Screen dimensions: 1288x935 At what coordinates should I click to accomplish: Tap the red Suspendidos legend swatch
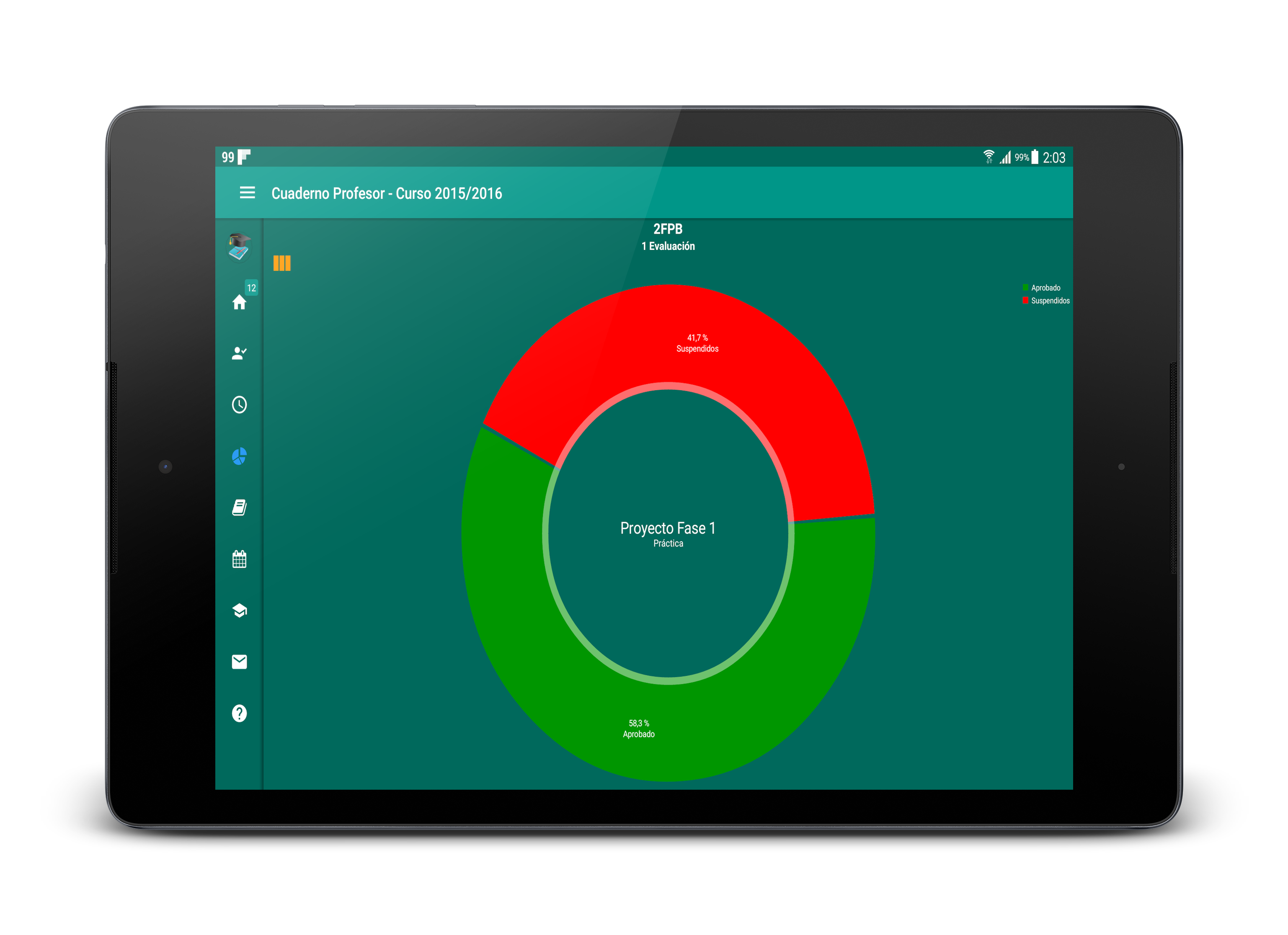[x=1026, y=300]
